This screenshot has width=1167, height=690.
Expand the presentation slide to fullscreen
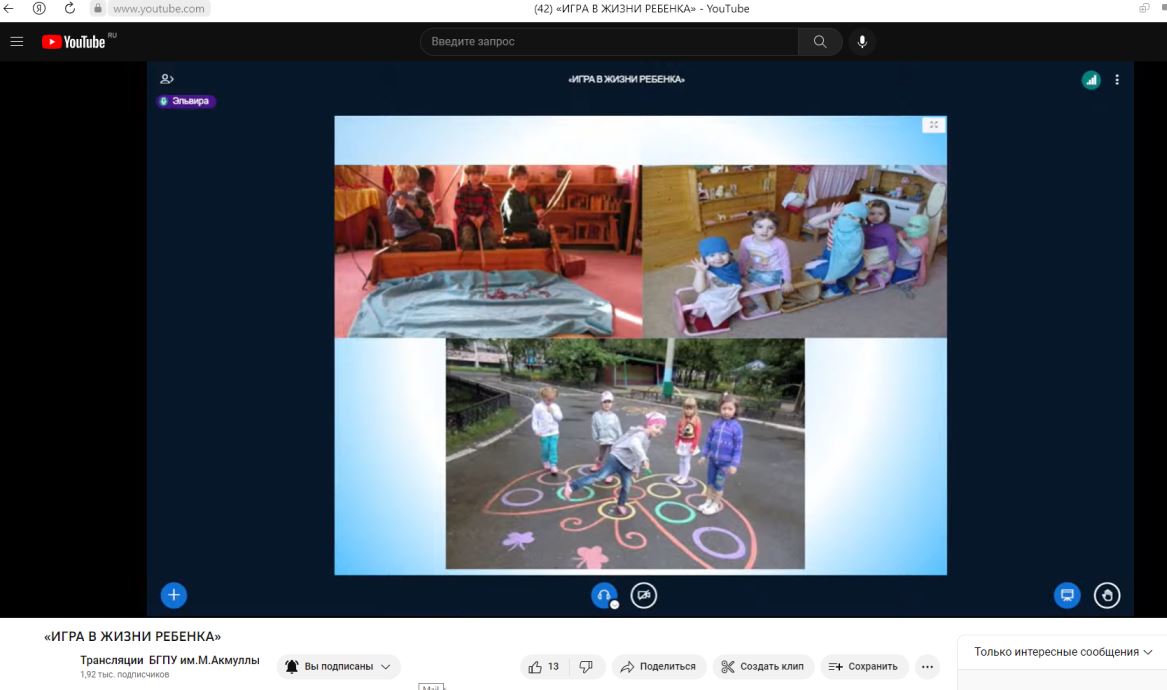tap(934, 125)
